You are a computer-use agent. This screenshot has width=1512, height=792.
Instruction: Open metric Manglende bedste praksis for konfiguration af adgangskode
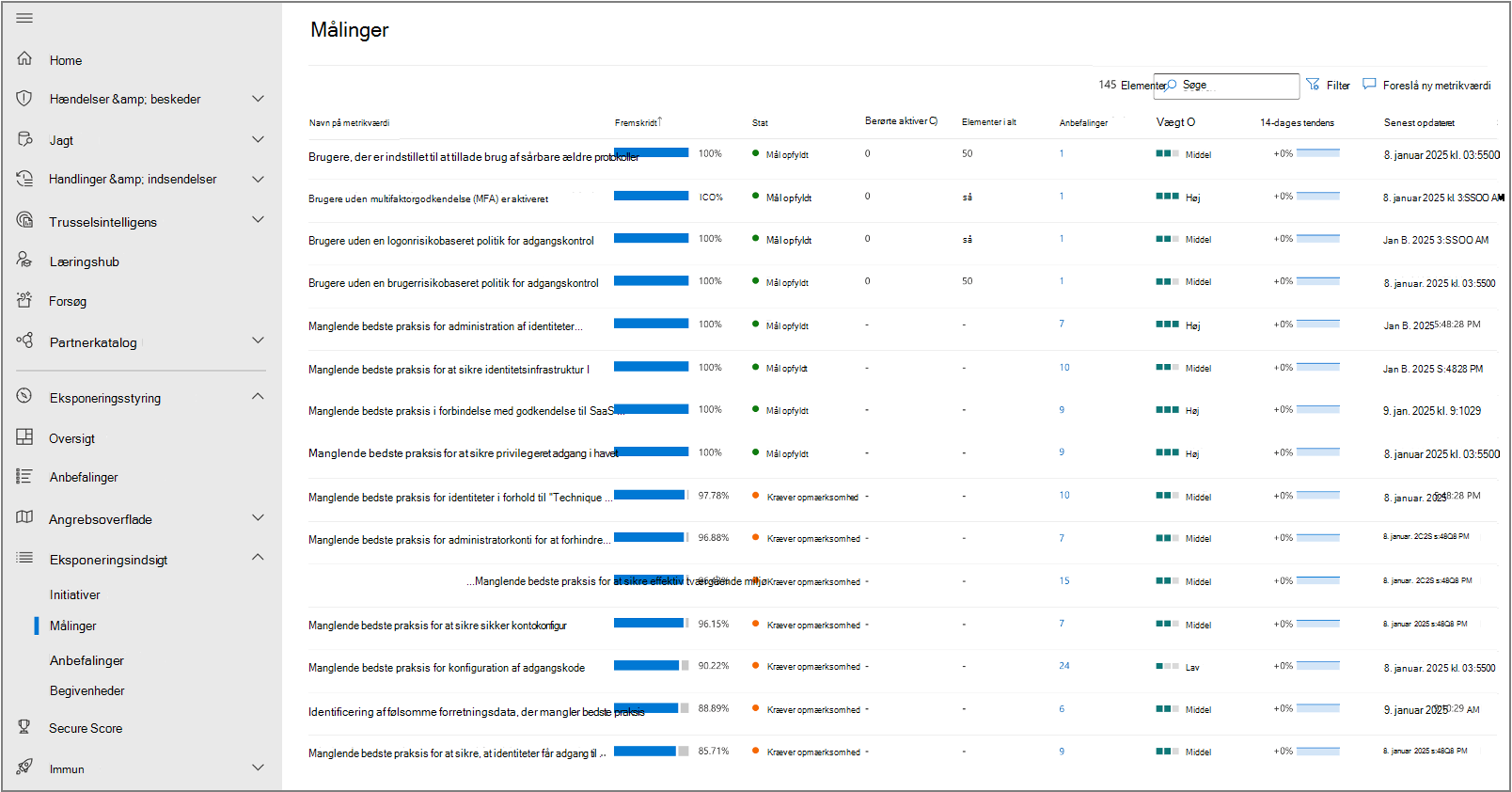[447, 668]
